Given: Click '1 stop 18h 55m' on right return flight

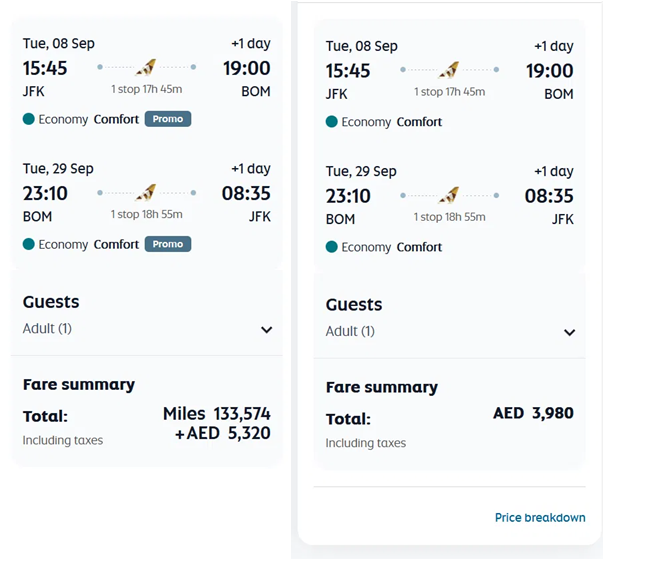Looking at the screenshot, I should tap(449, 217).
